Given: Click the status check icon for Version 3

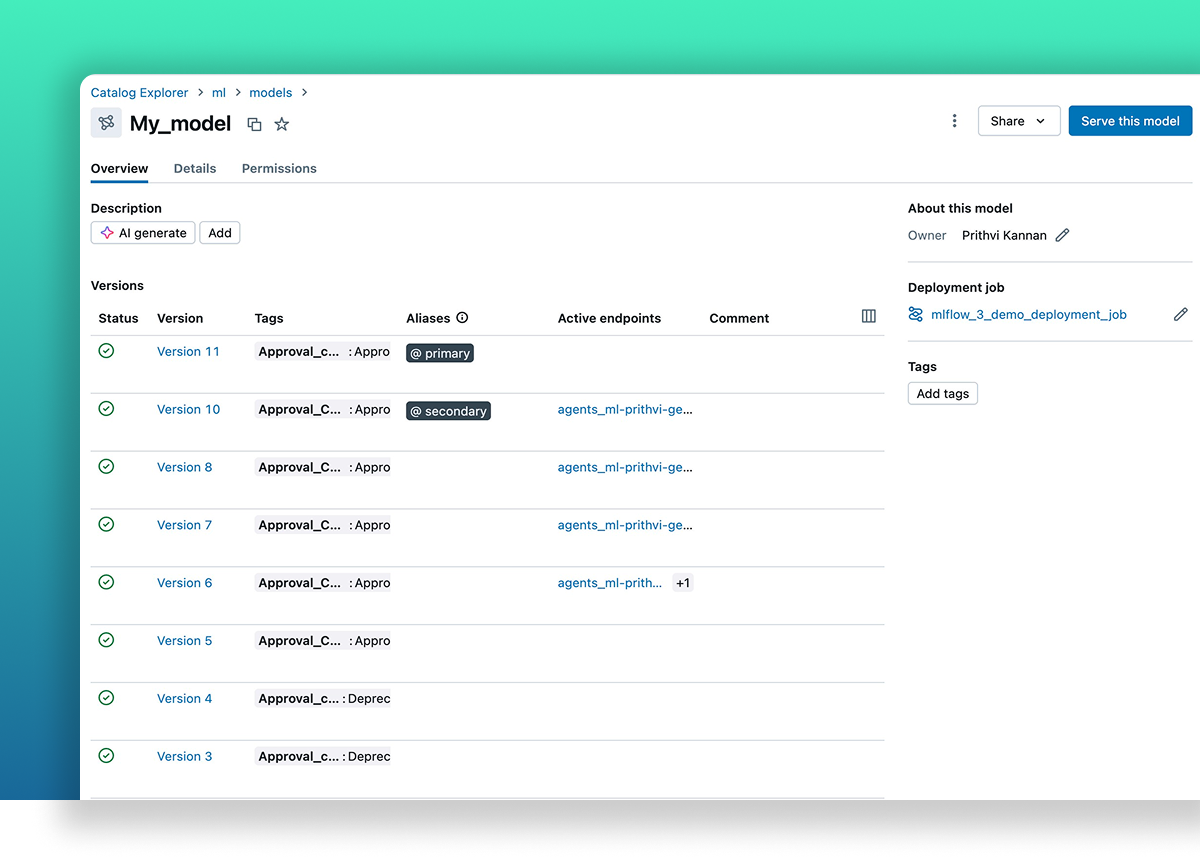Looking at the screenshot, I should pyautogui.click(x=106, y=755).
